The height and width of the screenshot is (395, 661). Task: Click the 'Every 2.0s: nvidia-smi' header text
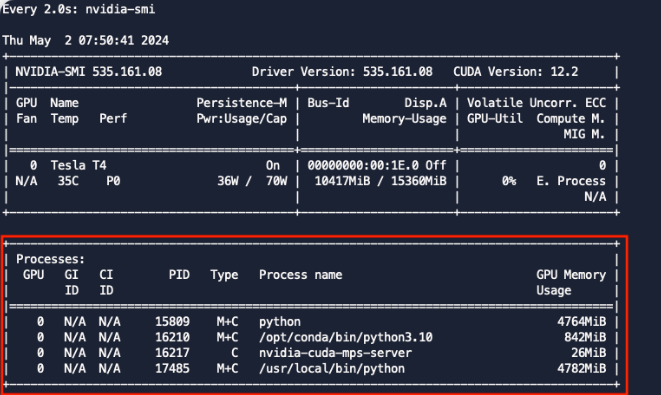pyautogui.click(x=78, y=9)
